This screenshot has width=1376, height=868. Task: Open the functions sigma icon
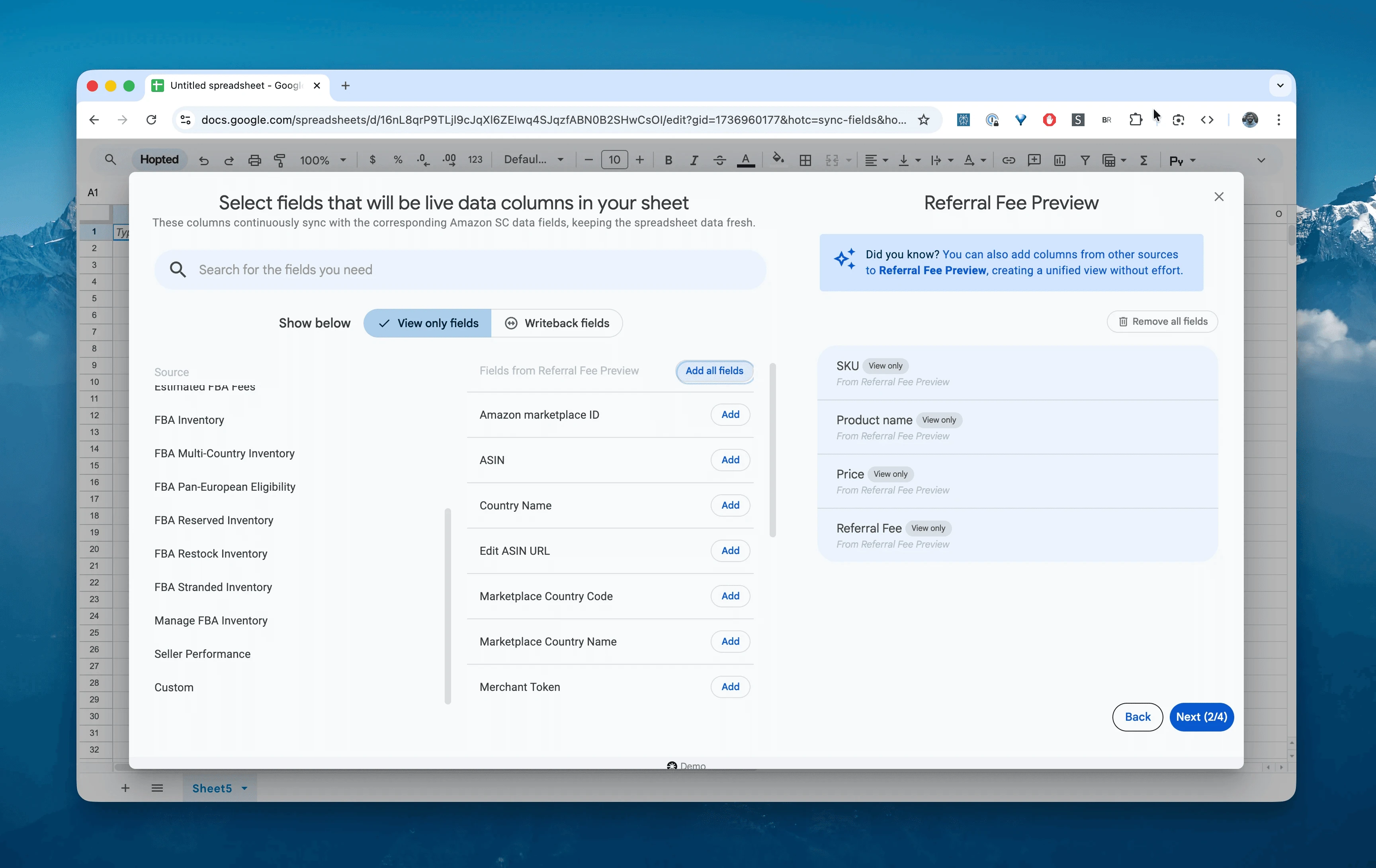pos(1143,160)
